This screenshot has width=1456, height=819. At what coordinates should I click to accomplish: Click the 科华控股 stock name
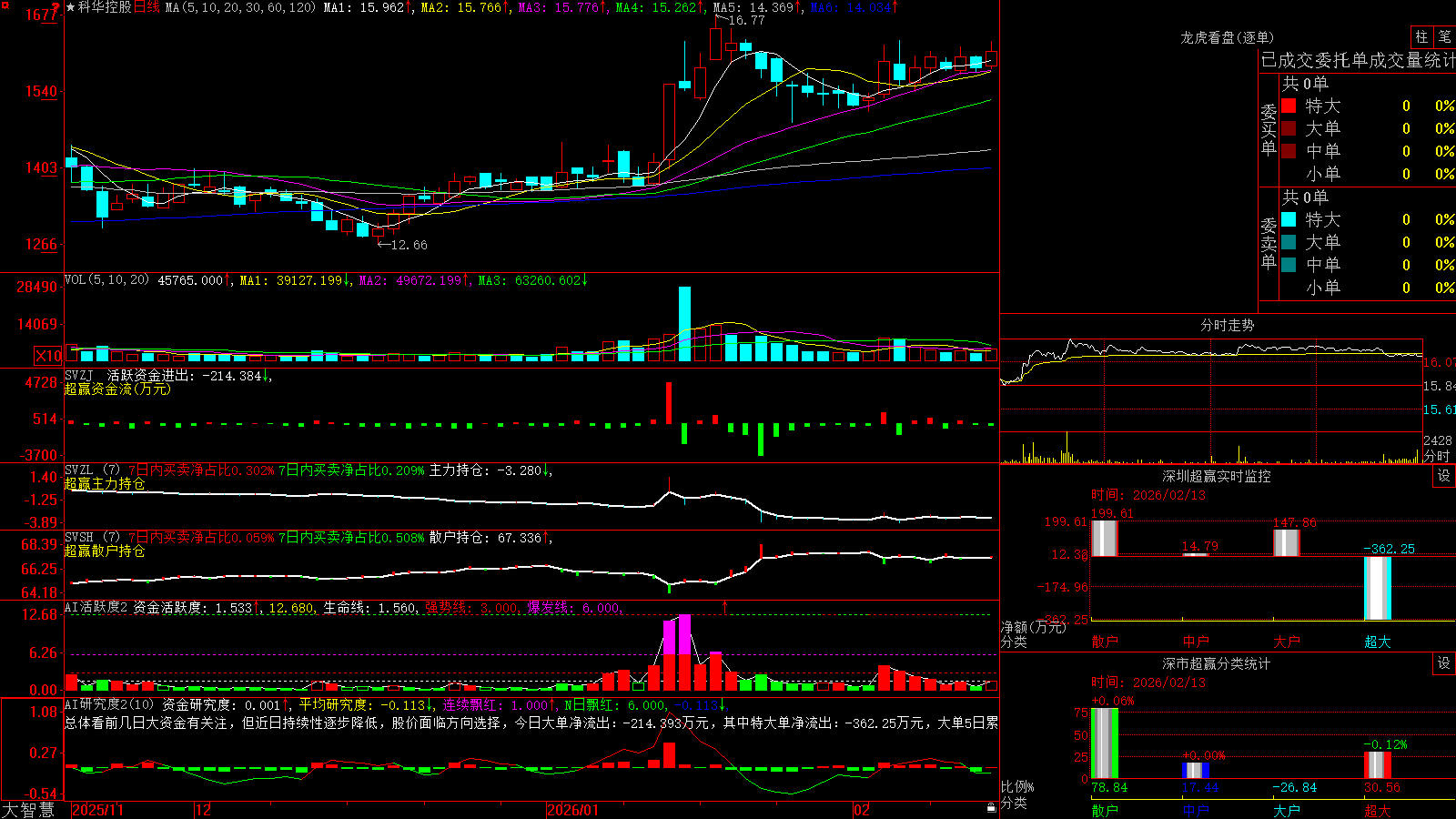coord(105,7)
